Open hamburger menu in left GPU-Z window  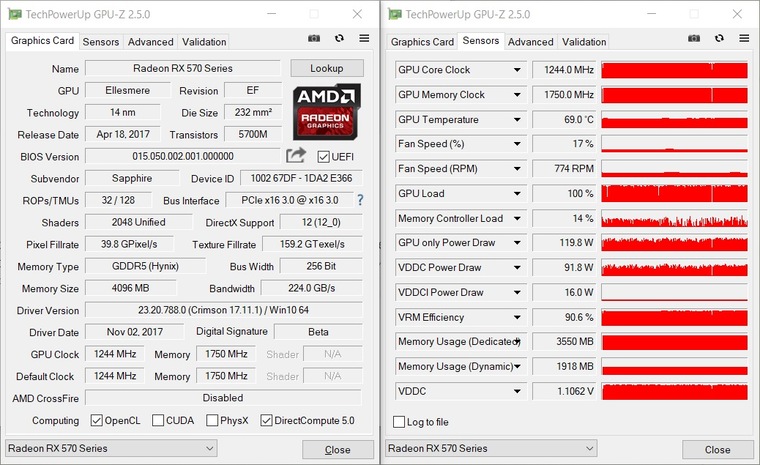coord(364,38)
